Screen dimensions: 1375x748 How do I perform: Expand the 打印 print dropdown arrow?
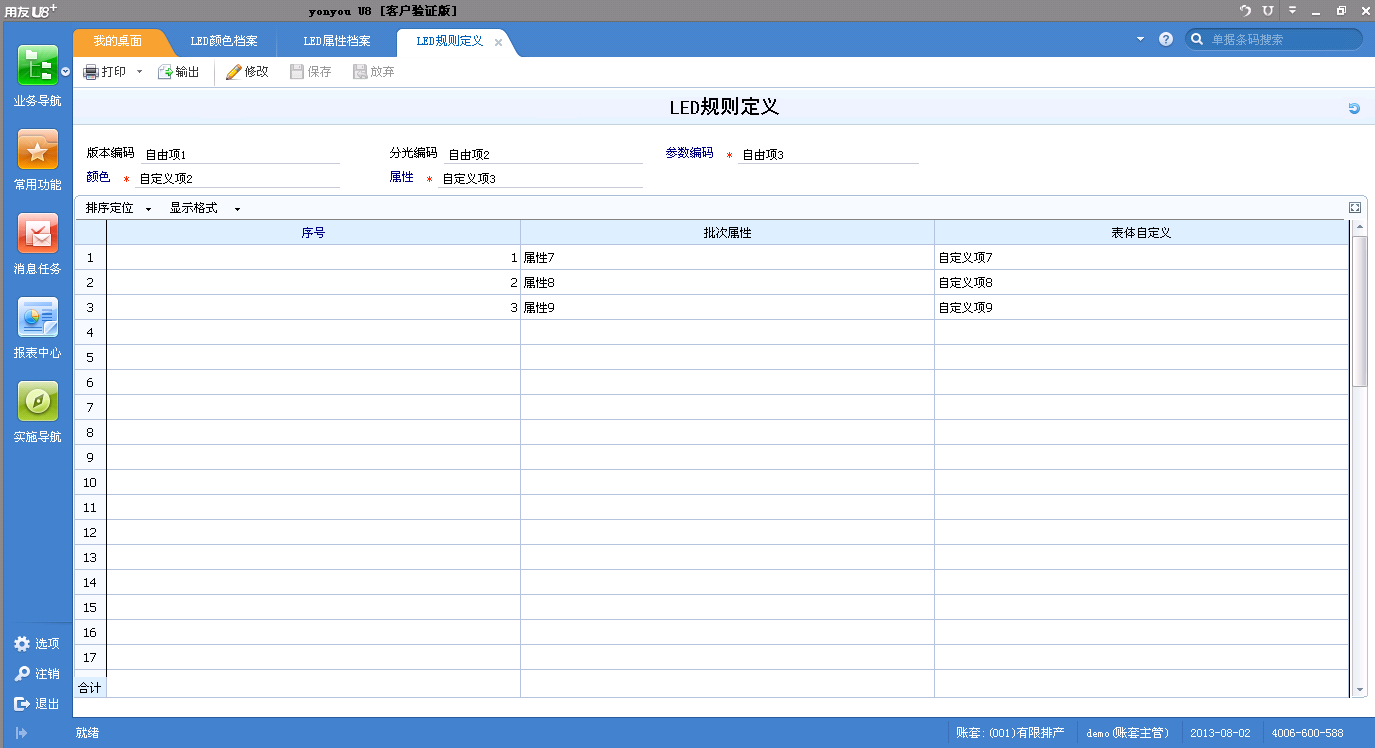tap(138, 71)
